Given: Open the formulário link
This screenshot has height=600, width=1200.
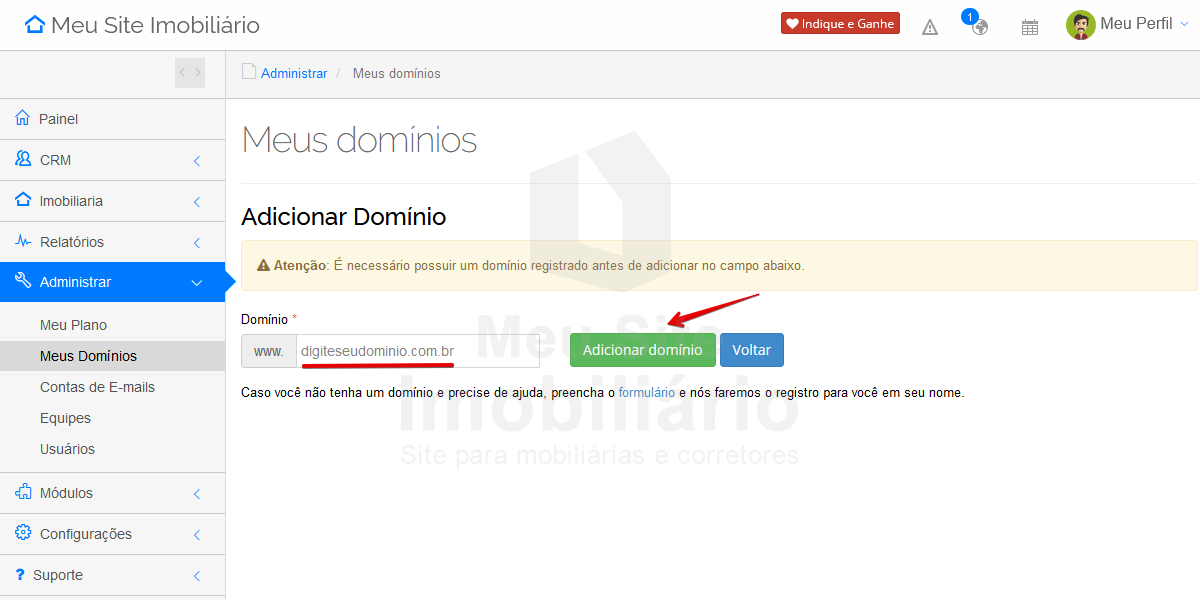Looking at the screenshot, I should (646, 393).
